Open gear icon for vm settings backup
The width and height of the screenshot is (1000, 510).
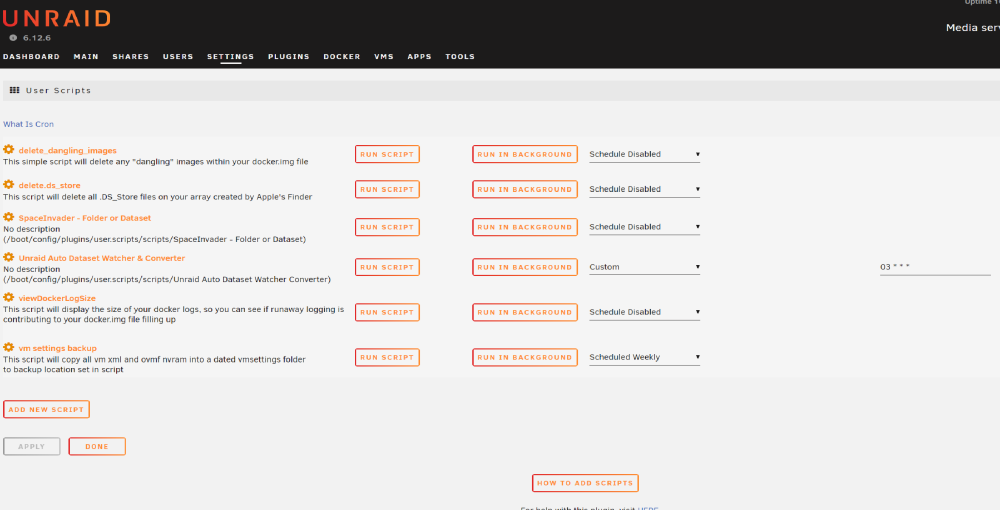pyautogui.click(x=8, y=347)
